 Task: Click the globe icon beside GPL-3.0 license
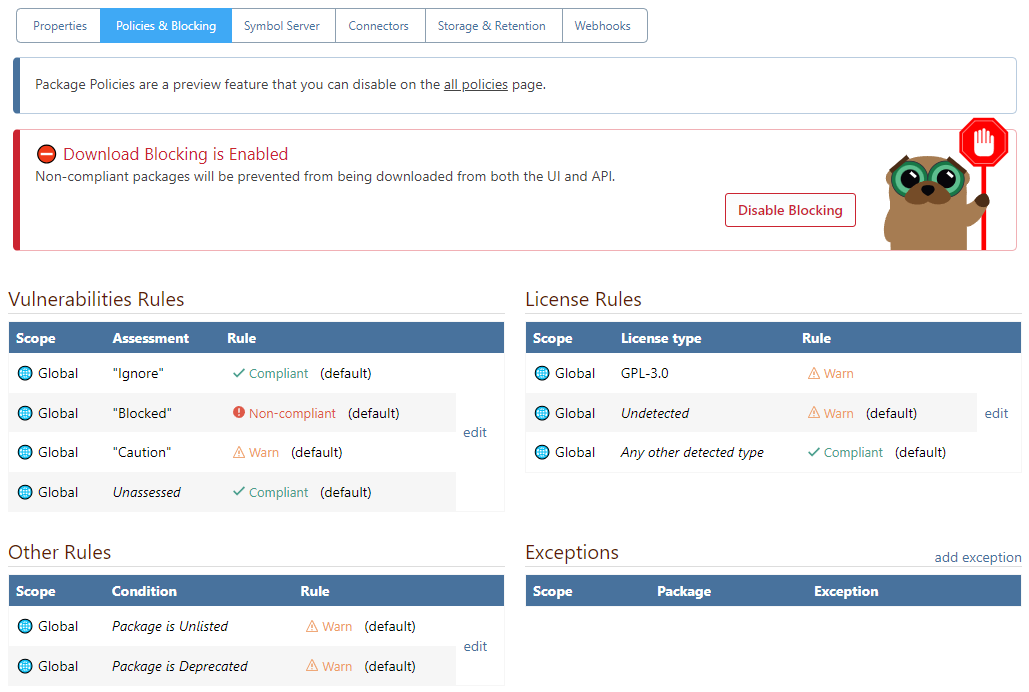(x=542, y=373)
